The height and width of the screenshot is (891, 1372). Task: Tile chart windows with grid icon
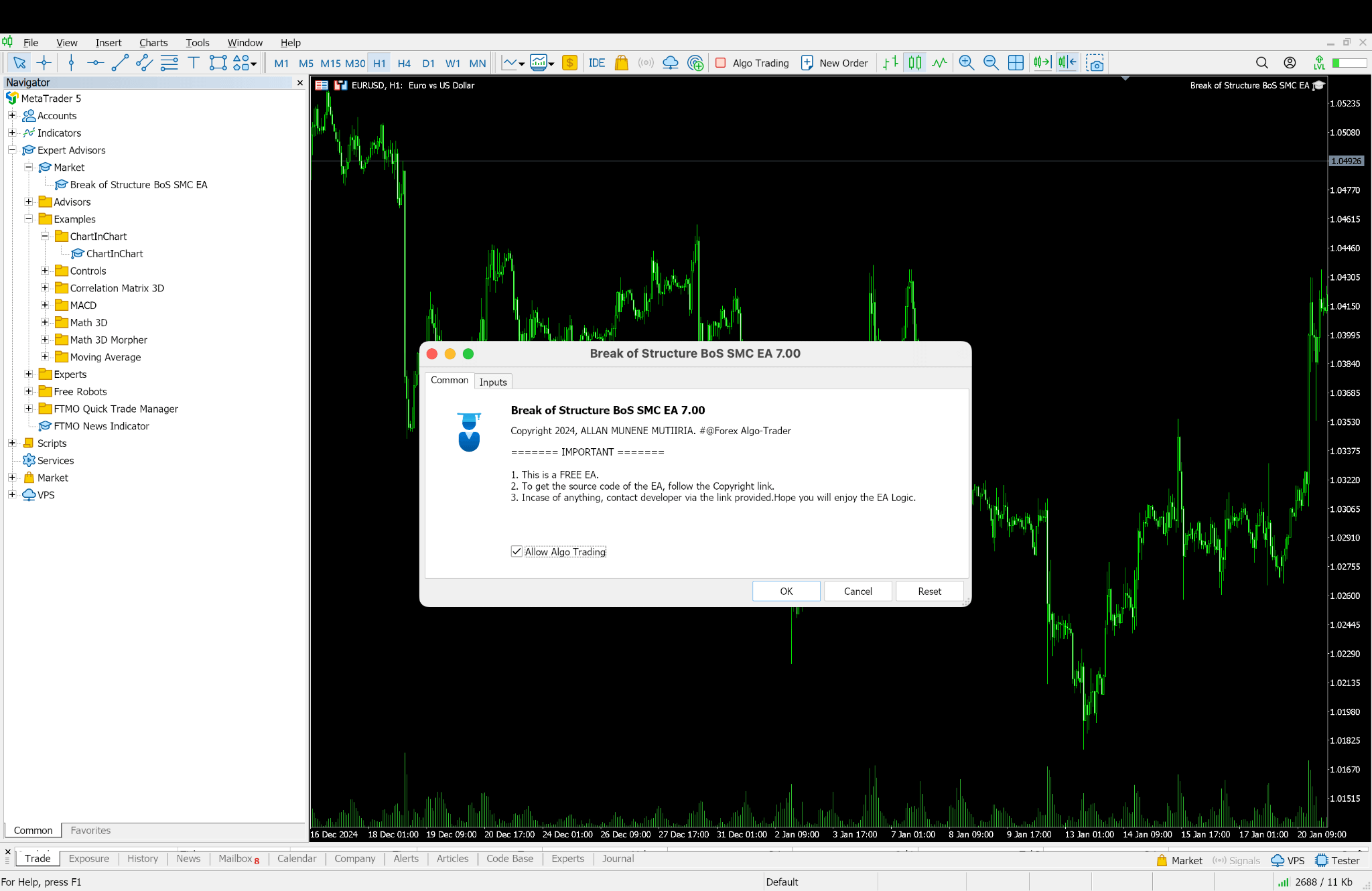pos(1016,63)
